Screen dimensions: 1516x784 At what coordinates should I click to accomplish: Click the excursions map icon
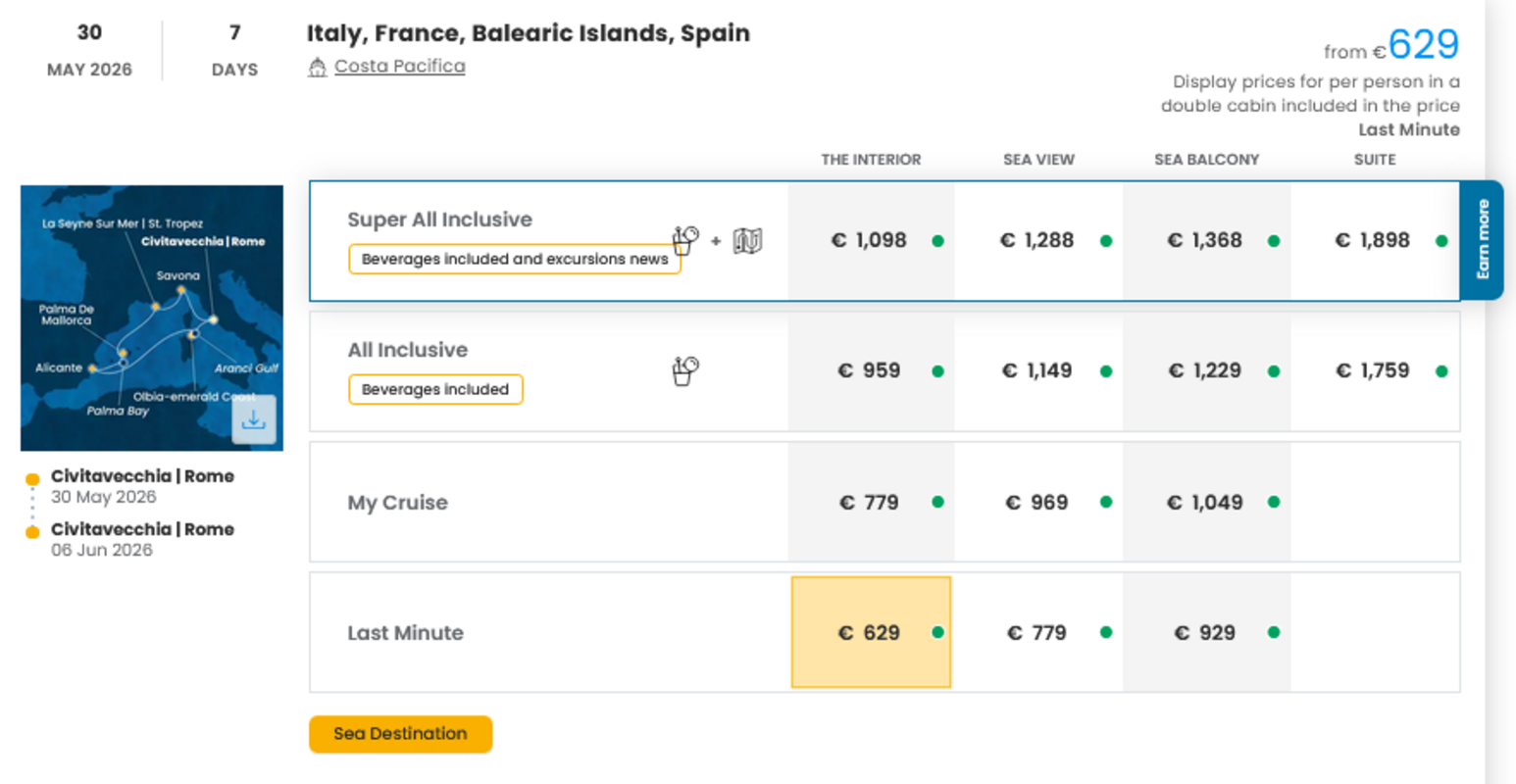click(x=747, y=240)
